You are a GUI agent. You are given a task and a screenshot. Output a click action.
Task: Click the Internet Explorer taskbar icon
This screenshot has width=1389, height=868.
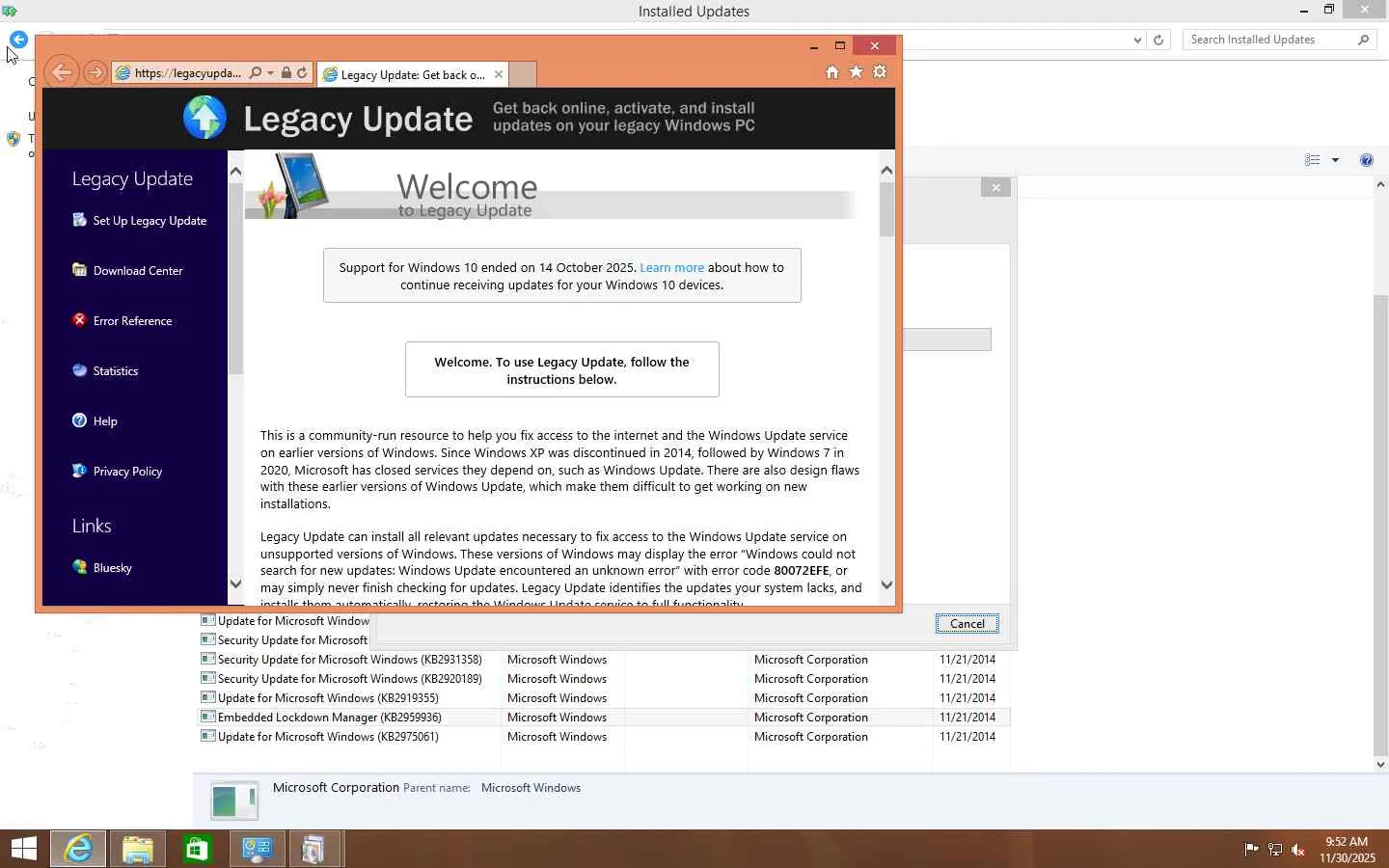click(x=78, y=849)
